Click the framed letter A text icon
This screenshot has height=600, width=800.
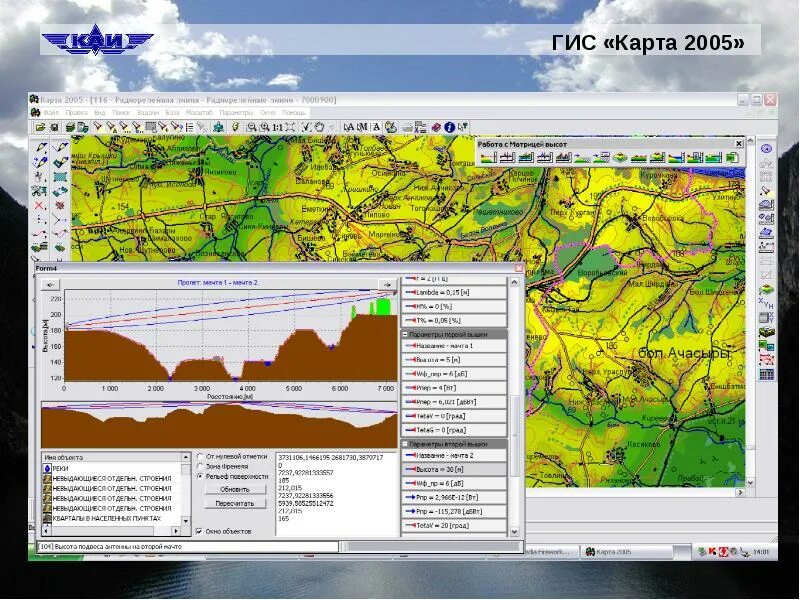377,127
